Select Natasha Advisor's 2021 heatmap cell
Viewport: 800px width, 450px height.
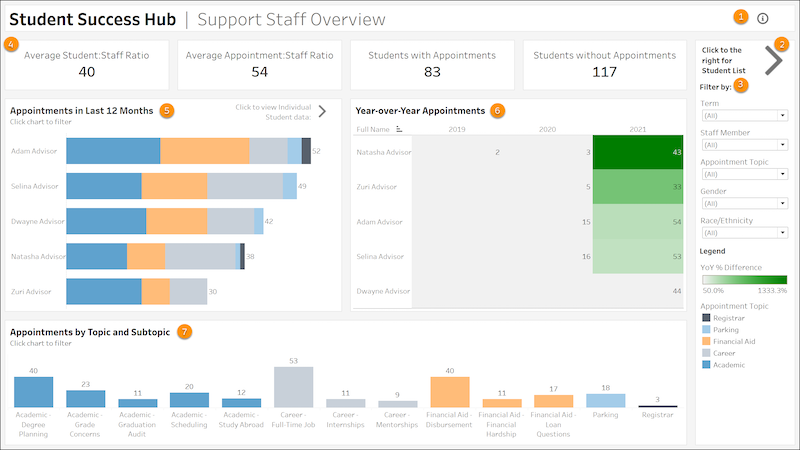(632, 152)
